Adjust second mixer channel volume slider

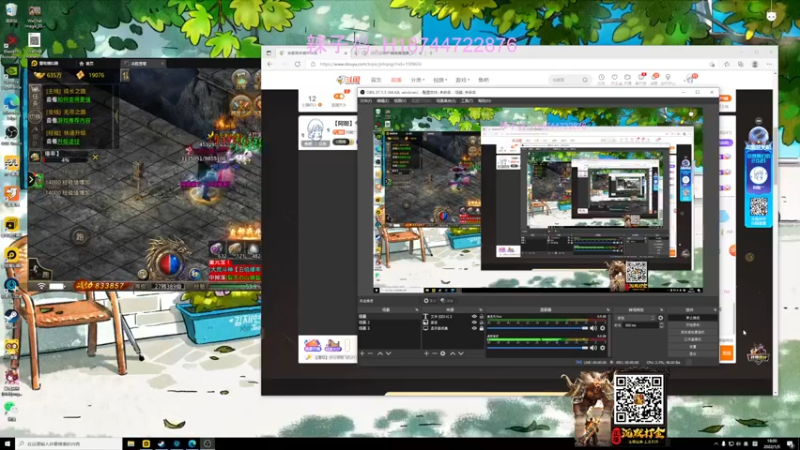[538, 348]
